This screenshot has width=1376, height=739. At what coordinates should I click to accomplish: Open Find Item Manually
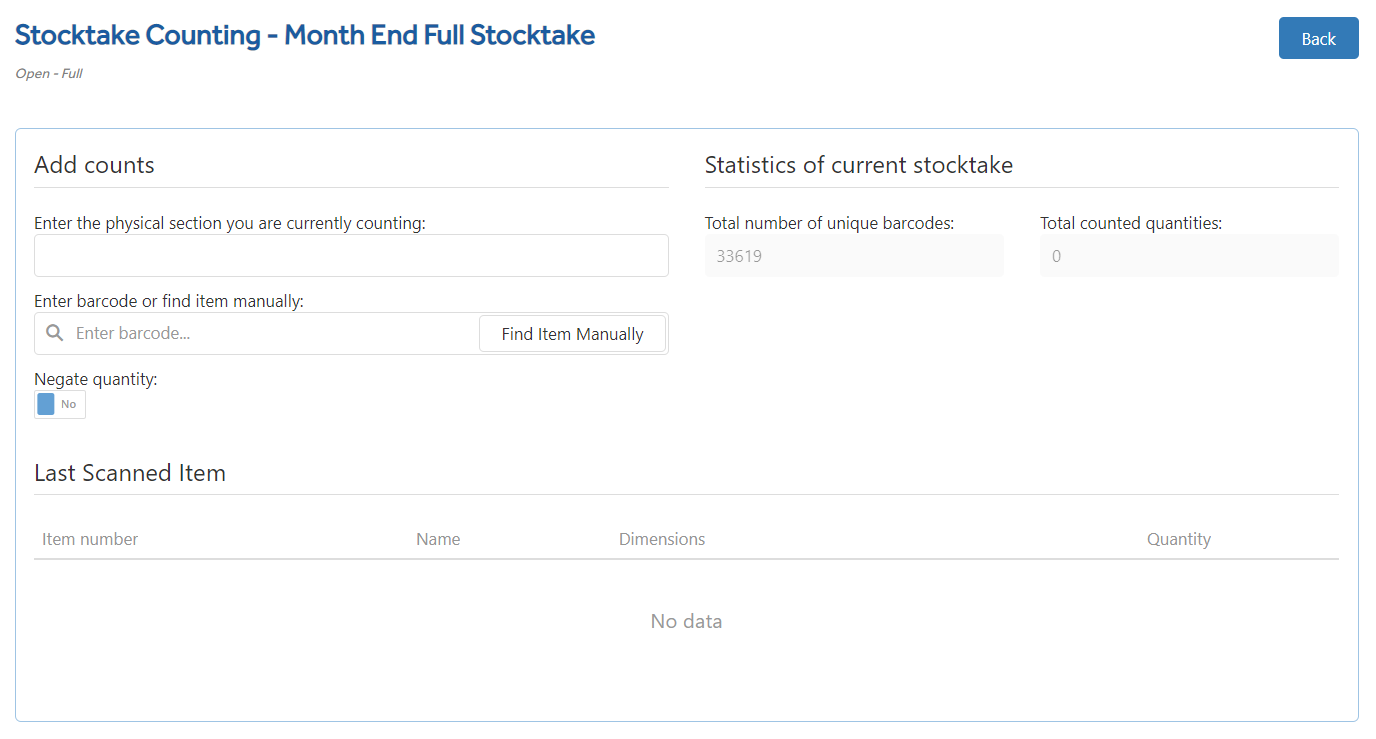[572, 334]
